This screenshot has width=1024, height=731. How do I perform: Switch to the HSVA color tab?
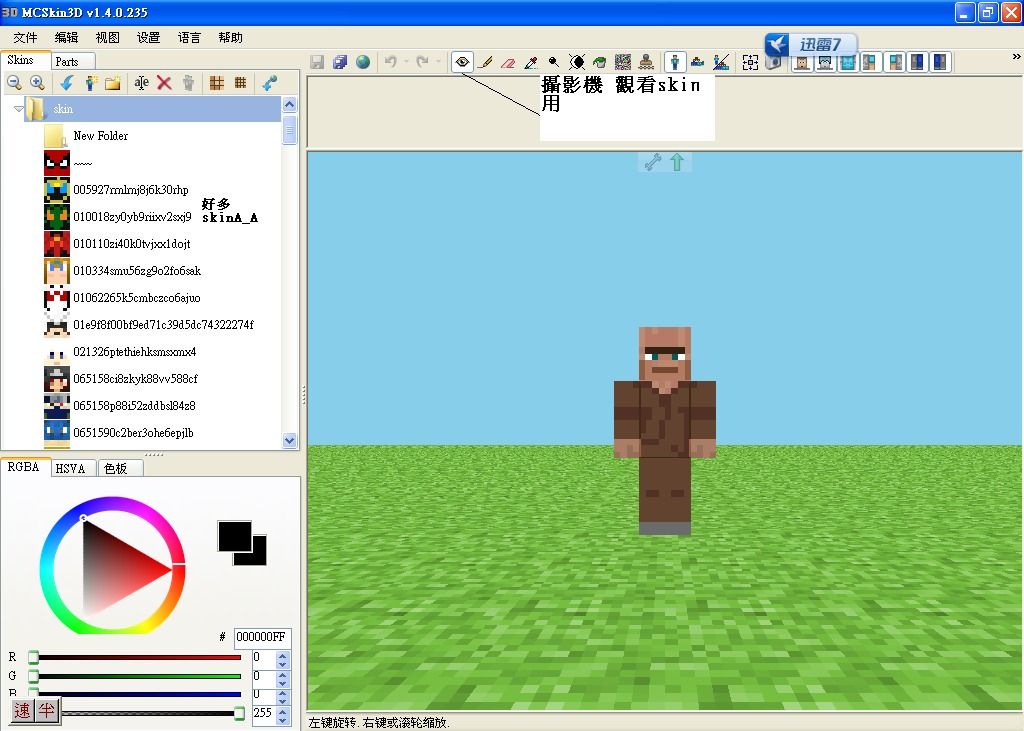[70, 468]
